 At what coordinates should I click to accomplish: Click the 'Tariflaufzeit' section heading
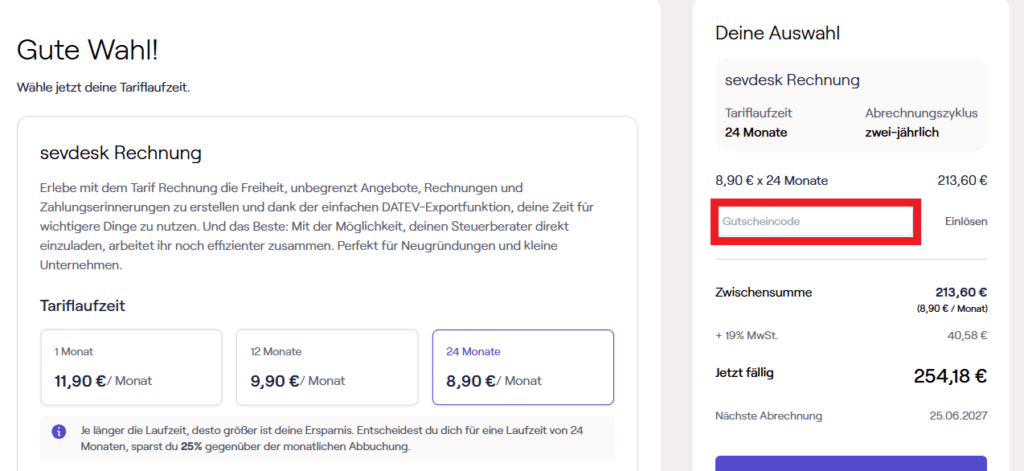(x=82, y=306)
